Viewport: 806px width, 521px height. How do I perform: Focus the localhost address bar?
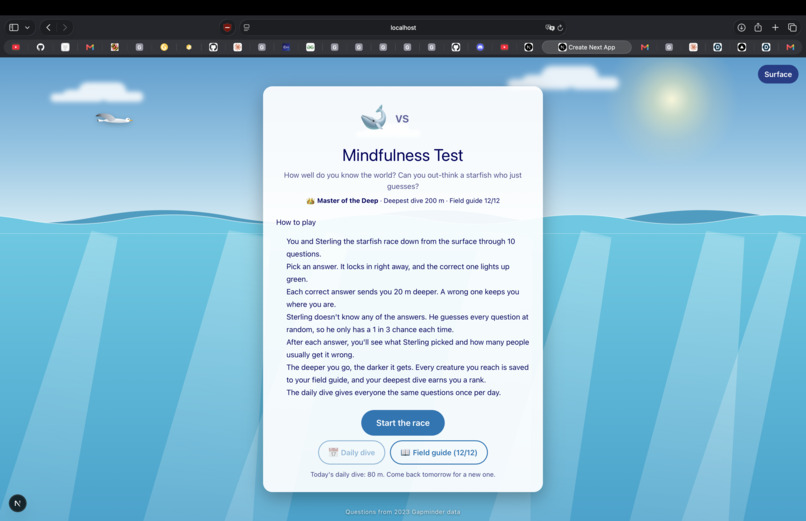[x=403, y=28]
